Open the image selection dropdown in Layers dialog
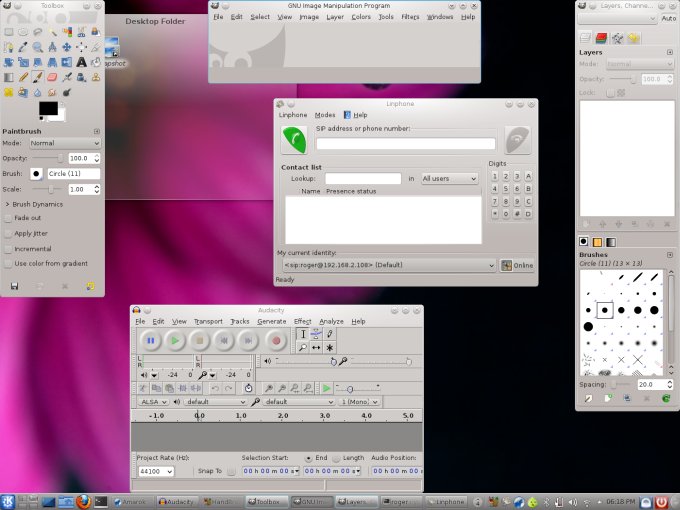The height and width of the screenshot is (510, 680). [x=618, y=18]
